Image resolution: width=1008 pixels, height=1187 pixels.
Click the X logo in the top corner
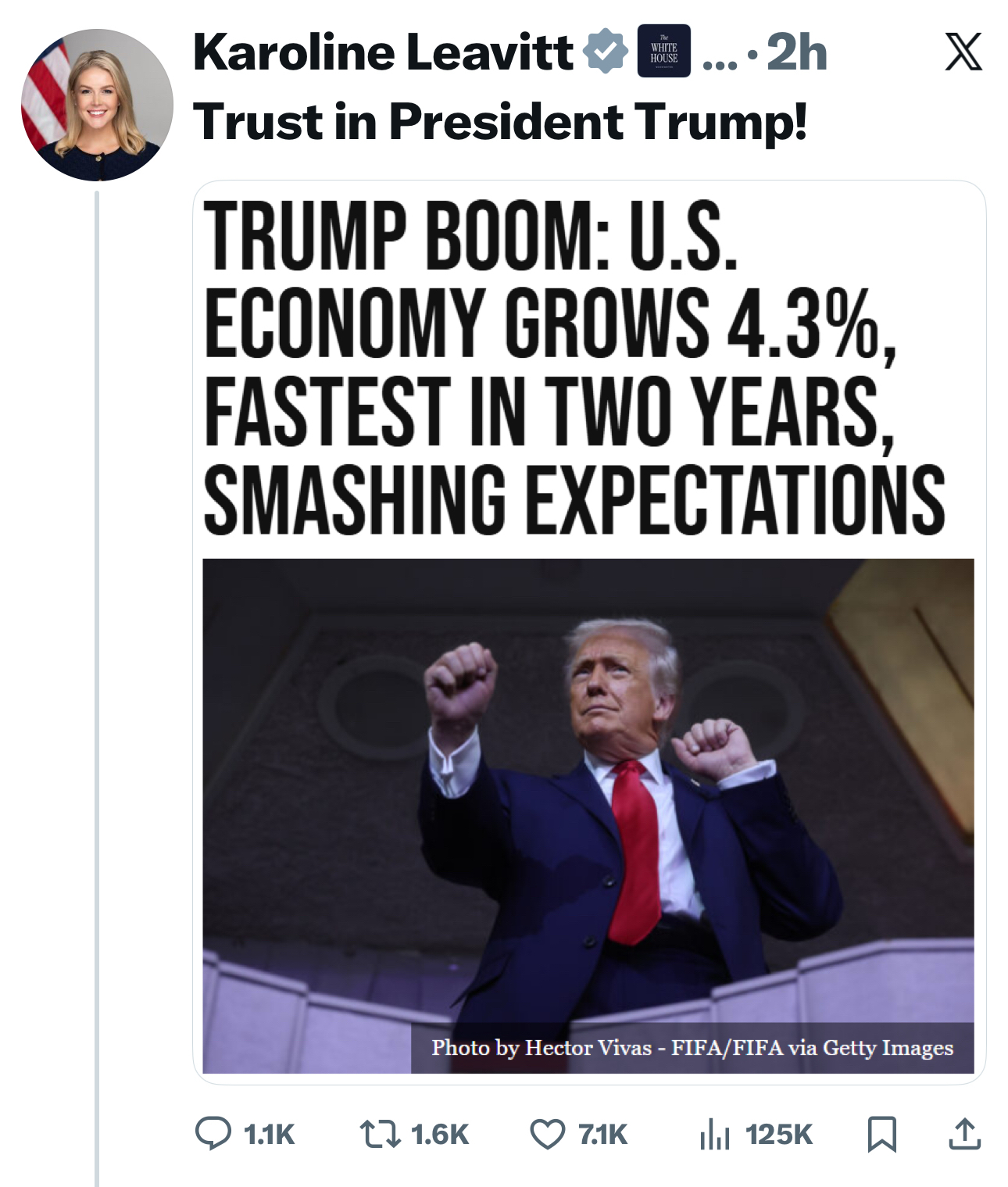(963, 52)
